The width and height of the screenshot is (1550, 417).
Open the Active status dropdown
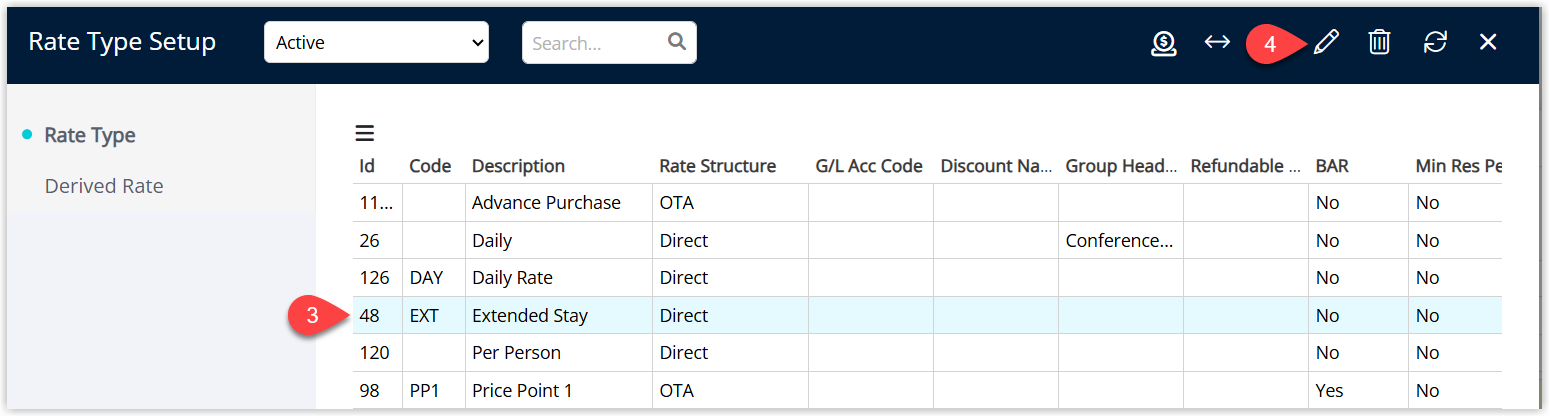(376, 42)
